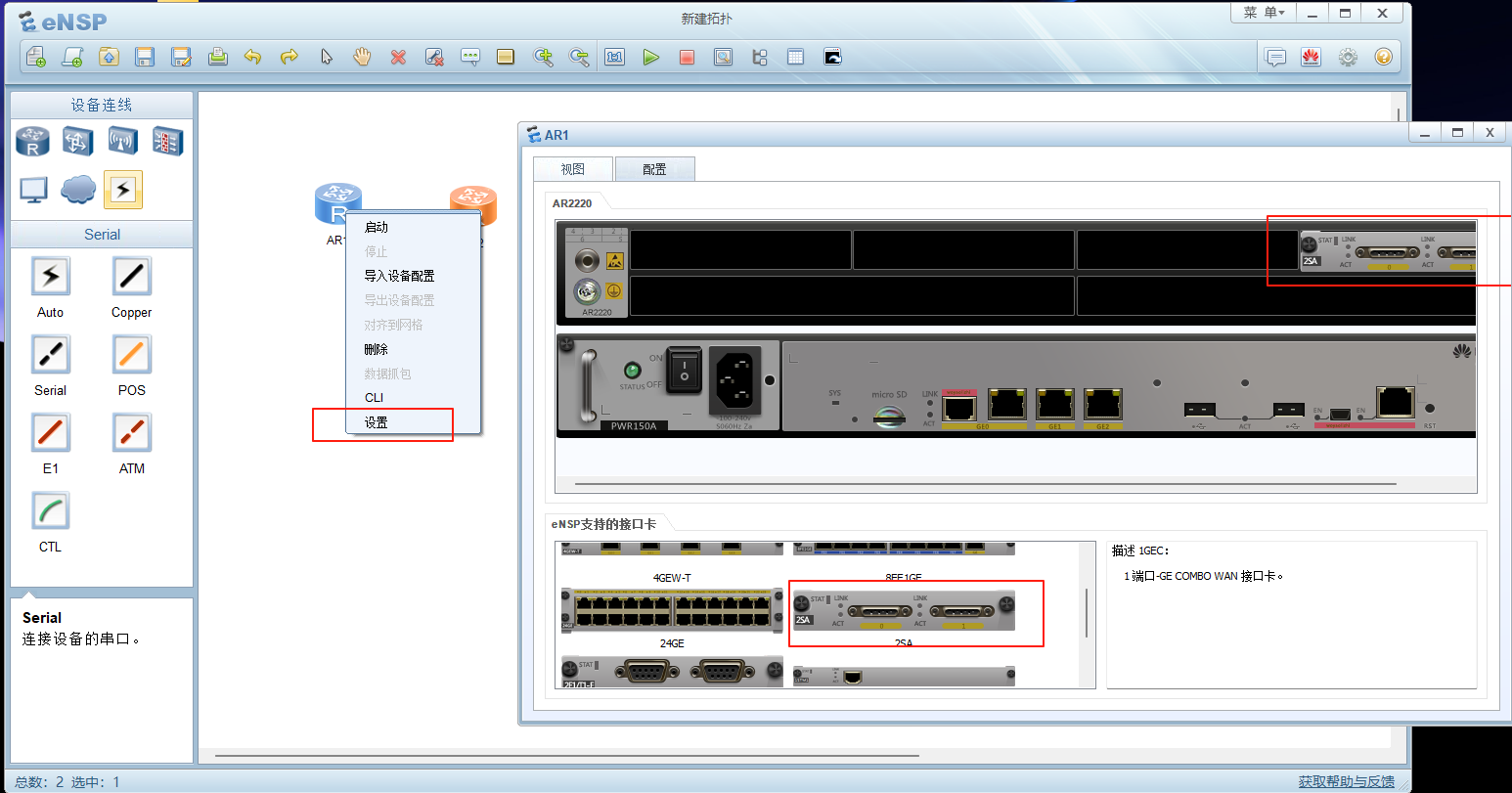
Task: Click the eNSP支持的接口卡 label
Action: pyautogui.click(x=603, y=524)
